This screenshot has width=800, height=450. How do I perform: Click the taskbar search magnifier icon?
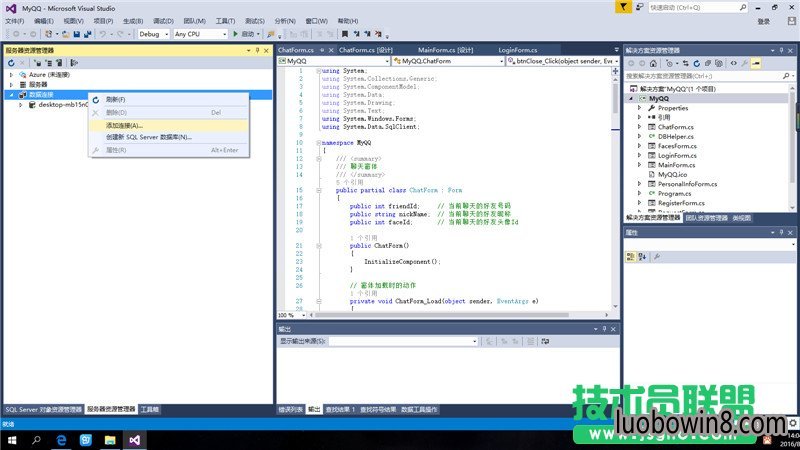(36, 440)
